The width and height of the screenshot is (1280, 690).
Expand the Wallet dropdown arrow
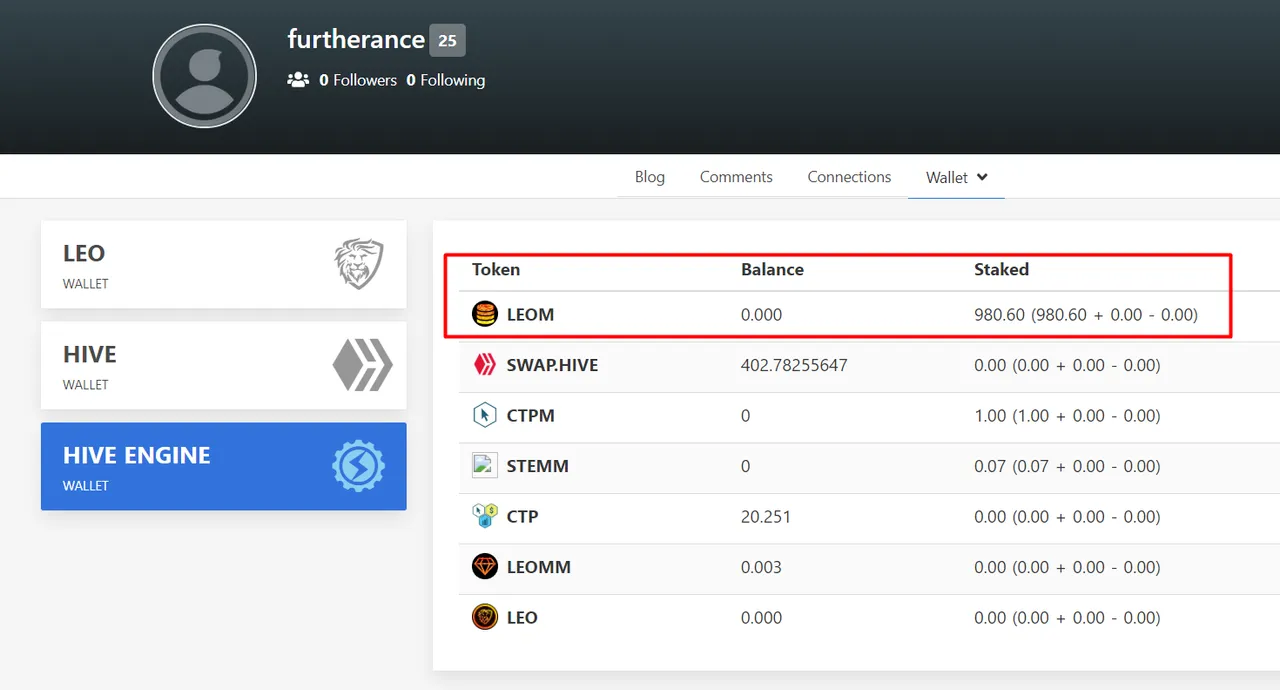tap(982, 177)
